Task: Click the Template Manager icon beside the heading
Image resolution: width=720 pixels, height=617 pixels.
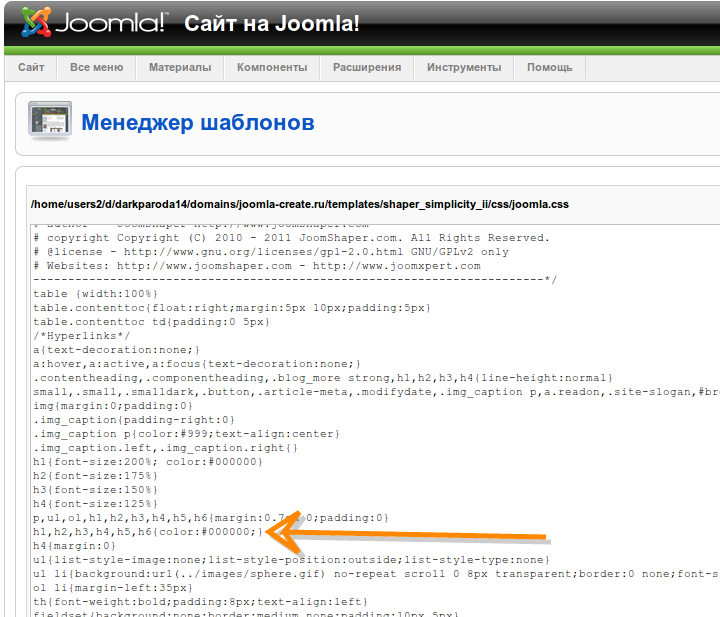Action: click(49, 122)
